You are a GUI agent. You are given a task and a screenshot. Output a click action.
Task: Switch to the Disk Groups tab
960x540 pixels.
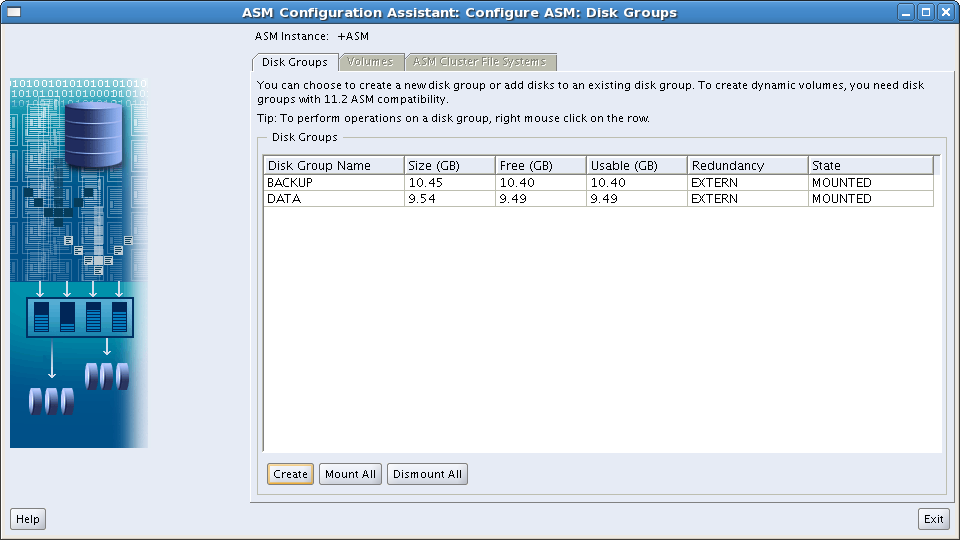(295, 62)
